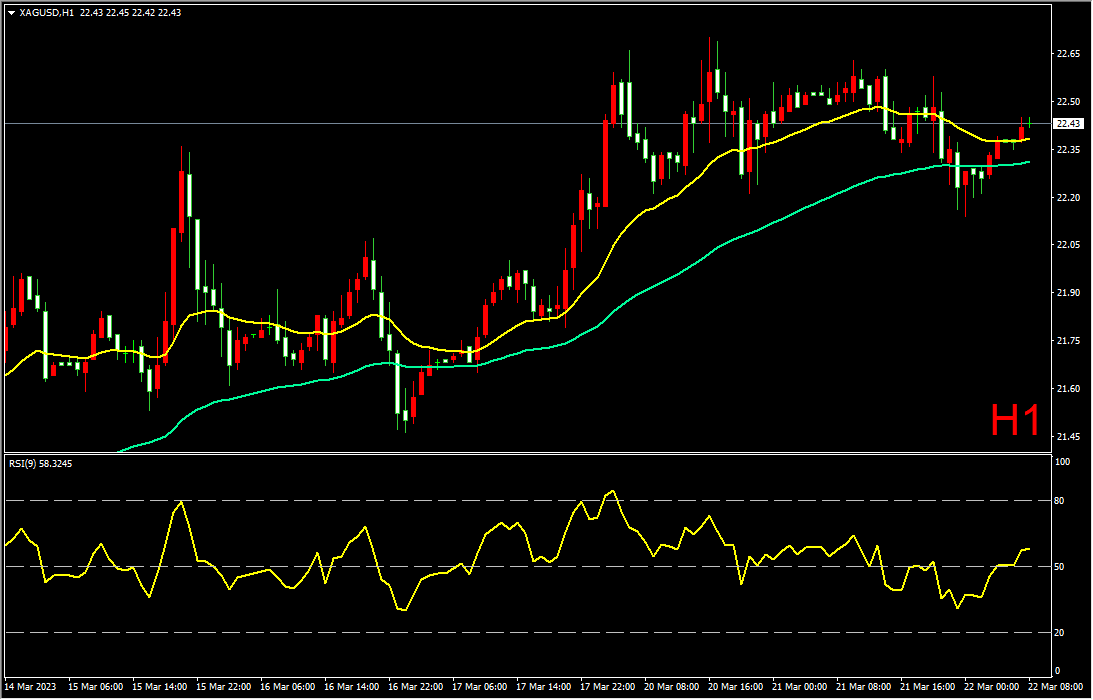Click the 21.45 price scale label
Image resolution: width=1093 pixels, height=700 pixels.
tap(1069, 437)
